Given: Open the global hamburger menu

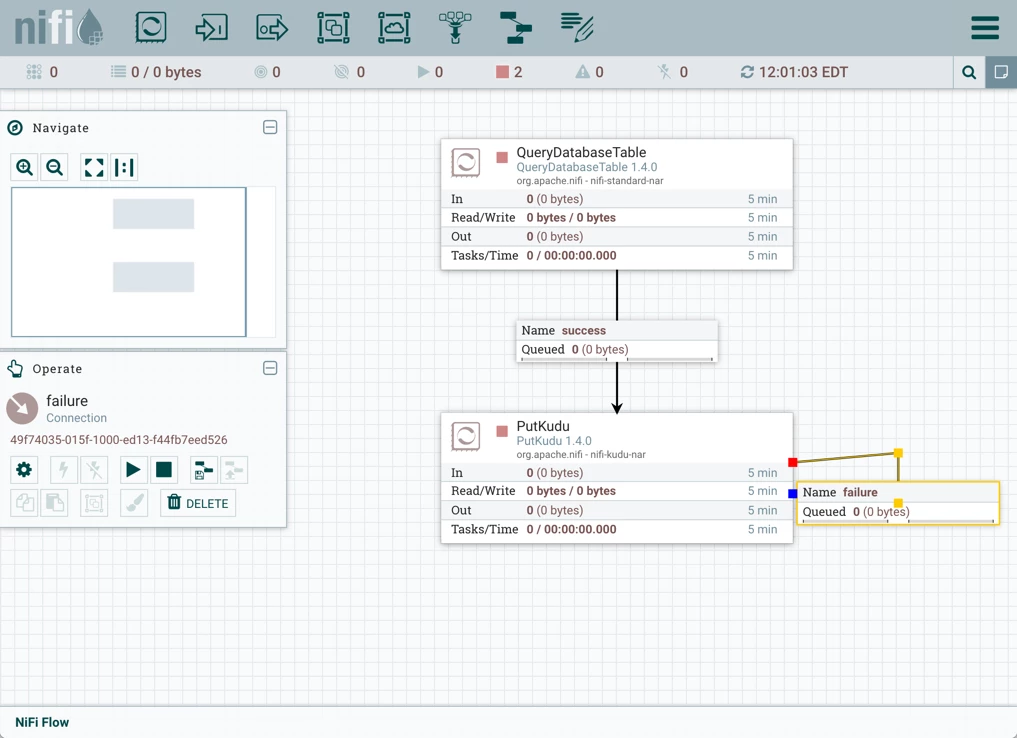Looking at the screenshot, I should (985, 28).
